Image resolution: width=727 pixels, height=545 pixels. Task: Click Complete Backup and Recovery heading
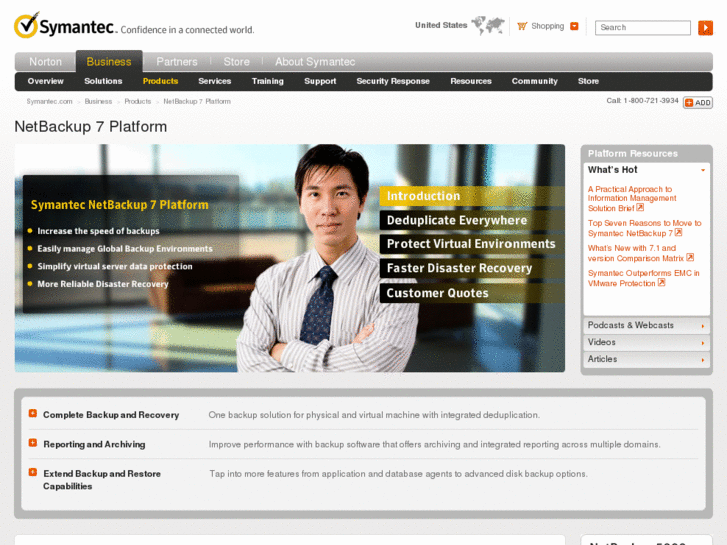coord(111,415)
